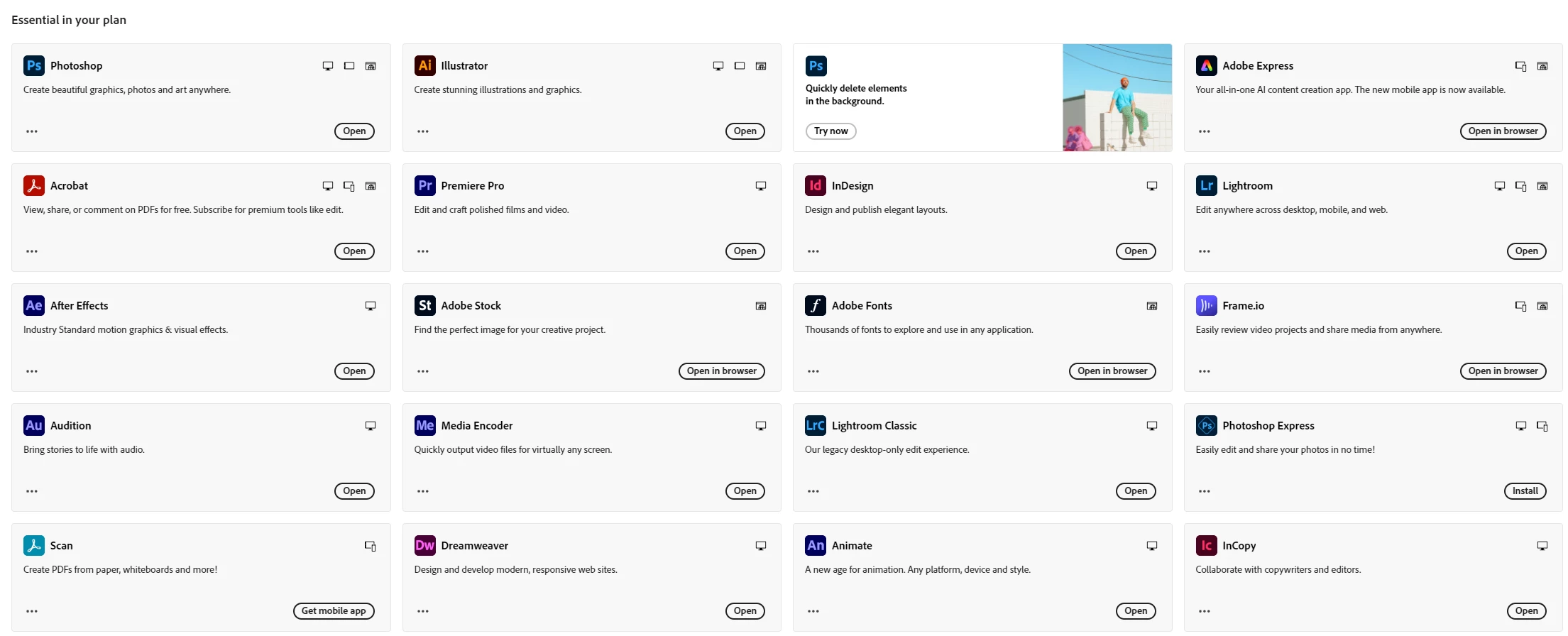
Task: Click the Acrobat app icon
Action: click(33, 185)
